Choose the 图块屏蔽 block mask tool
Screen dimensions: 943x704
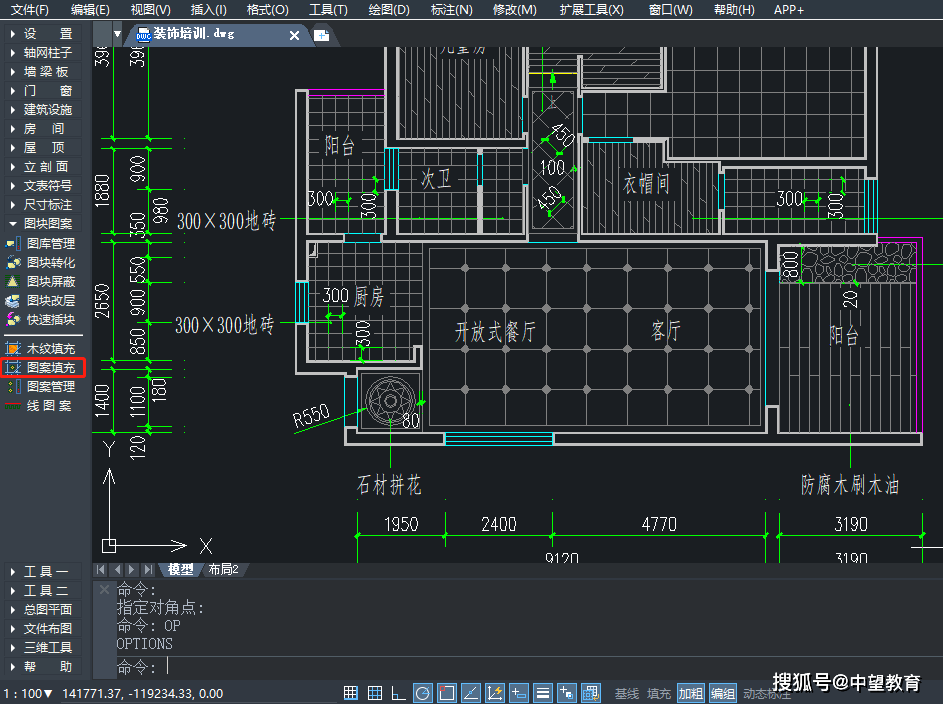point(50,281)
